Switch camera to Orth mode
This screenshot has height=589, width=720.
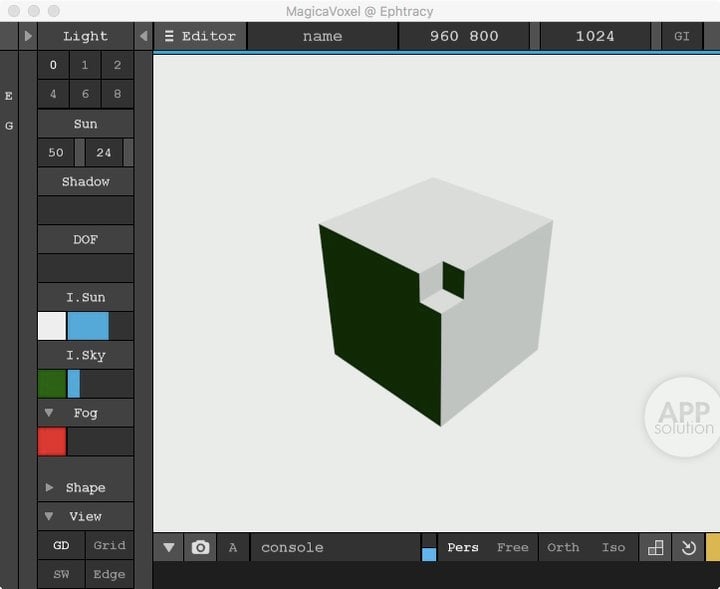pos(563,547)
